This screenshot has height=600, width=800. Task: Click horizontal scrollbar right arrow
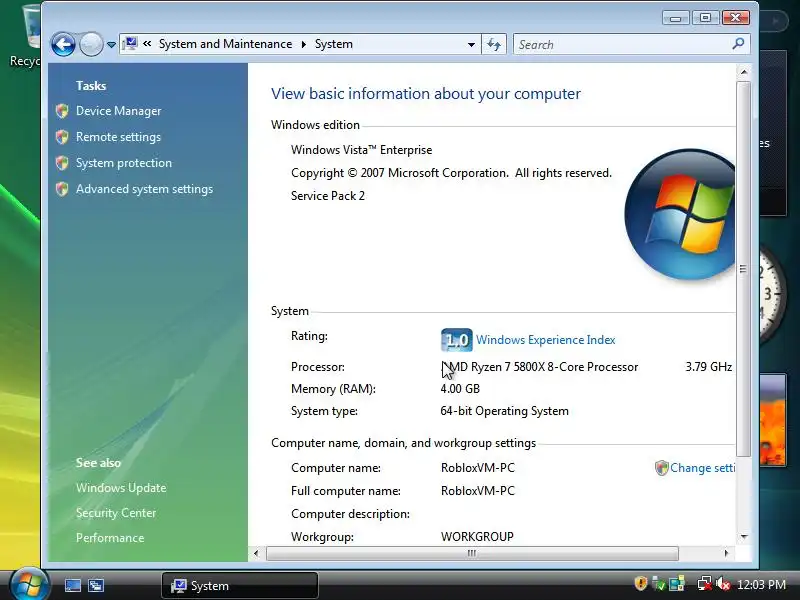[x=726, y=553]
